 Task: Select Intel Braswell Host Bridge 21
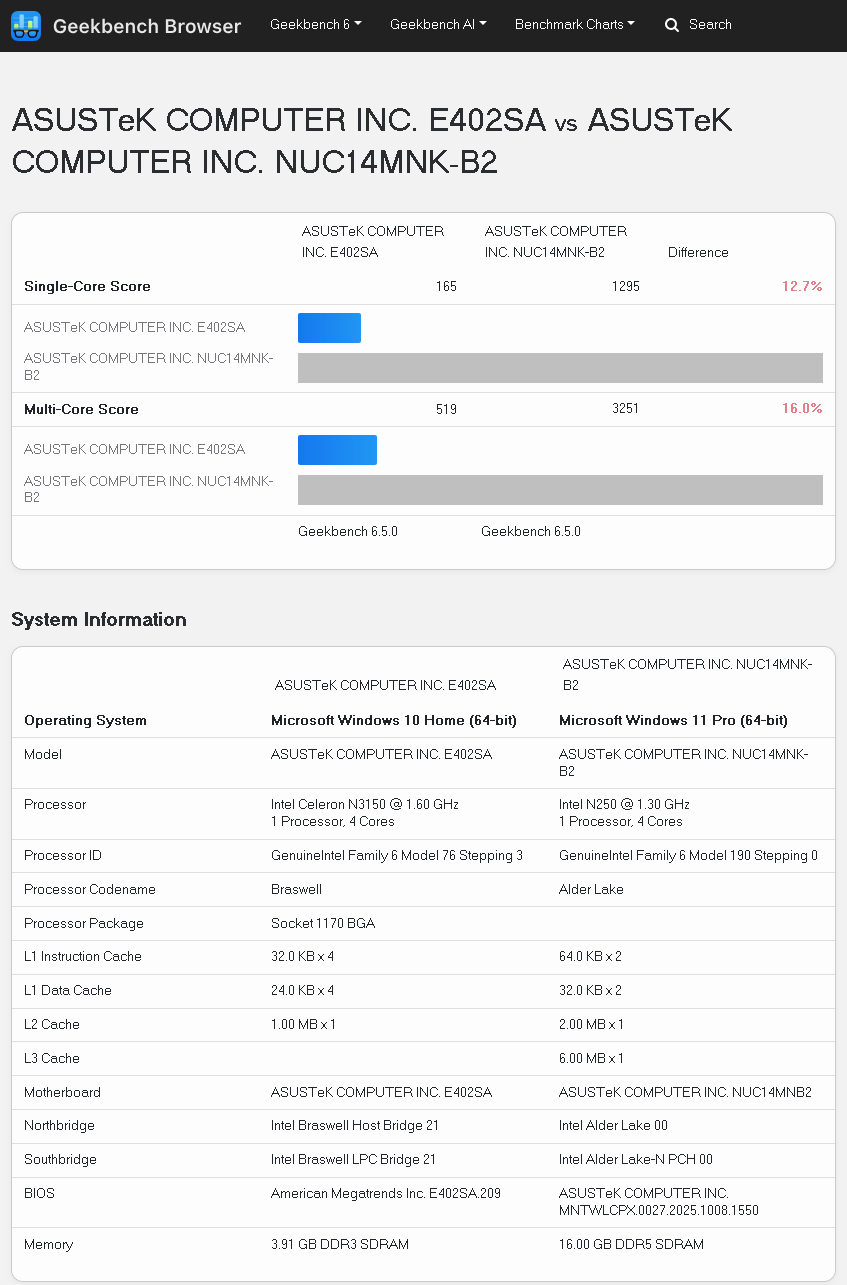(x=355, y=1125)
